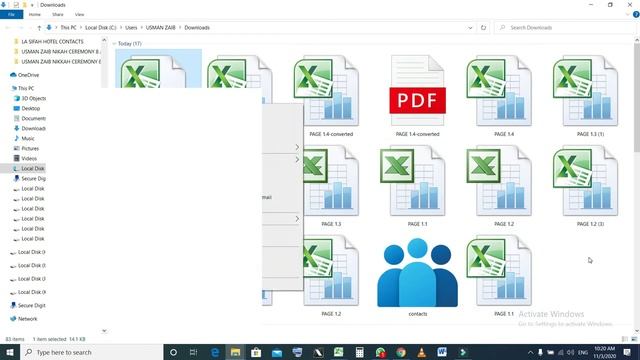Screen dimensions: 640x360
Task: Click Local Disk (C:) in the breadcrumb
Action: pyautogui.click(x=100, y=28)
